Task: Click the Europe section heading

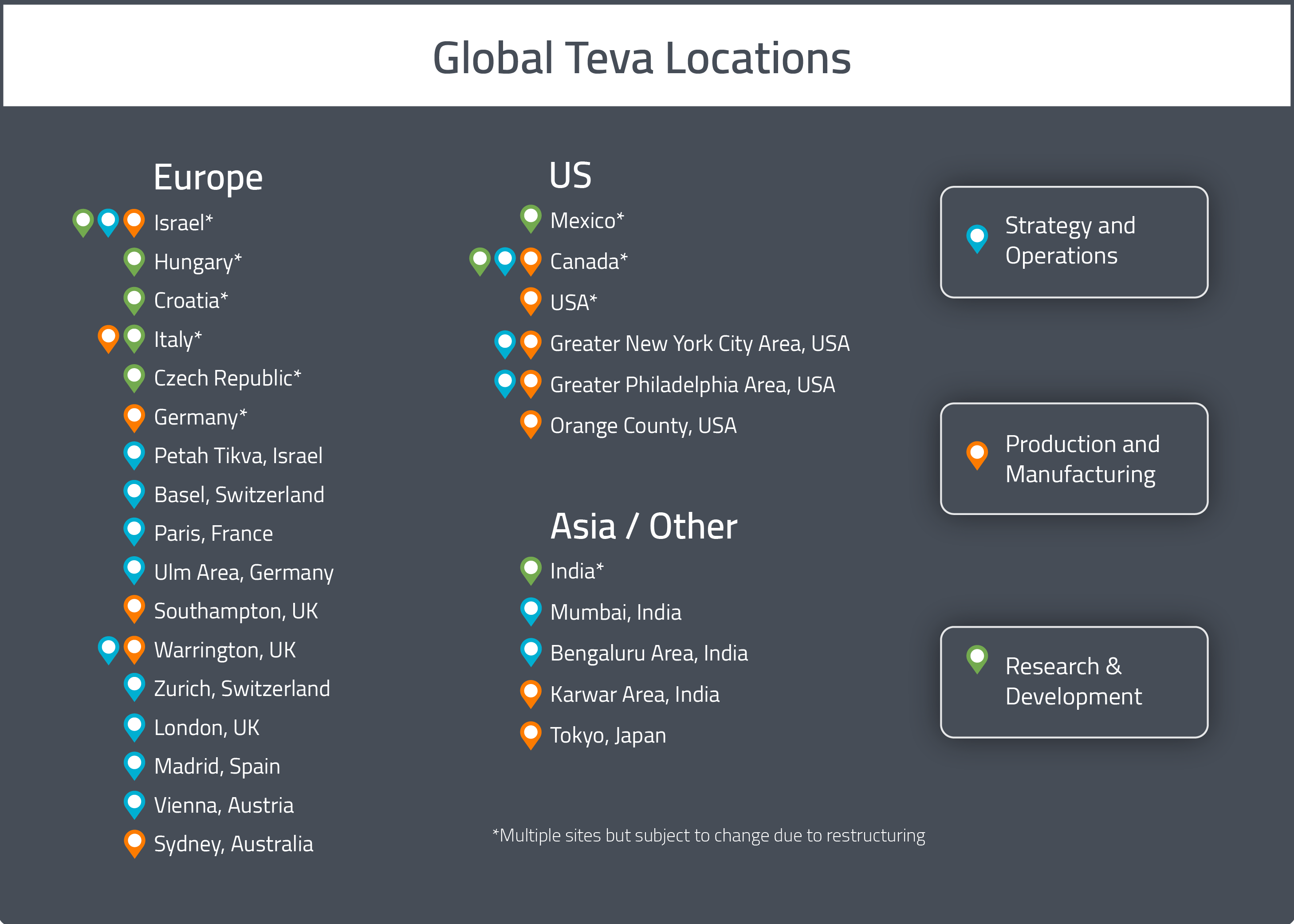Action: [208, 179]
